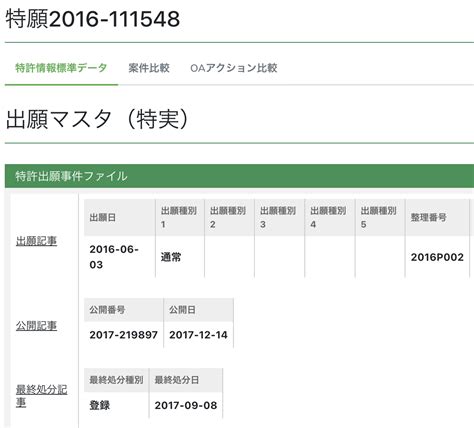This screenshot has width=474, height=428.
Task: Click publication number 2017-219897
Action: coord(124,335)
